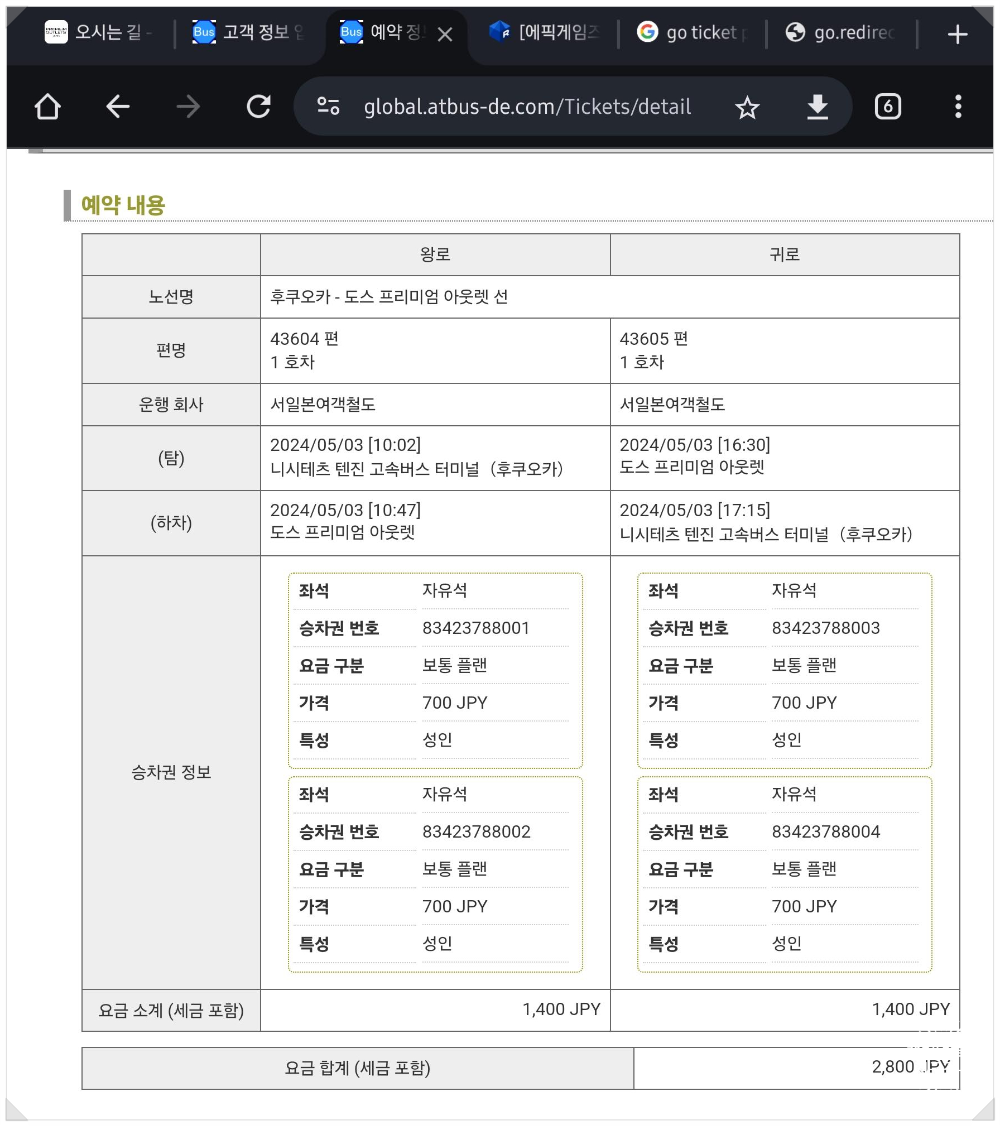
Task: Select ticket number 83423788002
Action: coord(476,832)
